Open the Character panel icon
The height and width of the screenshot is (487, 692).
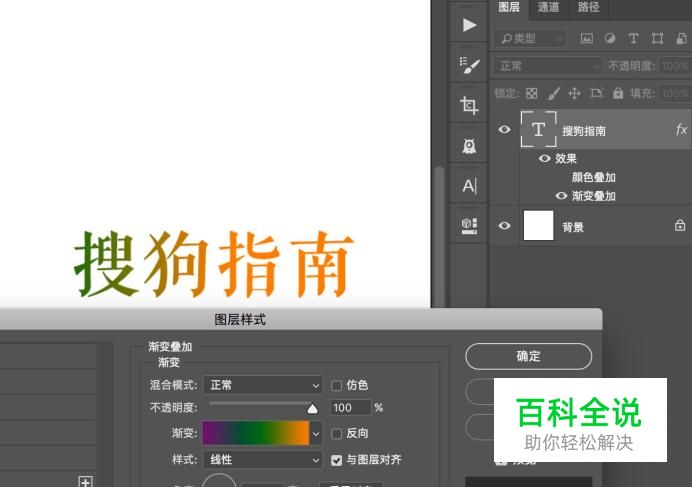(469, 186)
